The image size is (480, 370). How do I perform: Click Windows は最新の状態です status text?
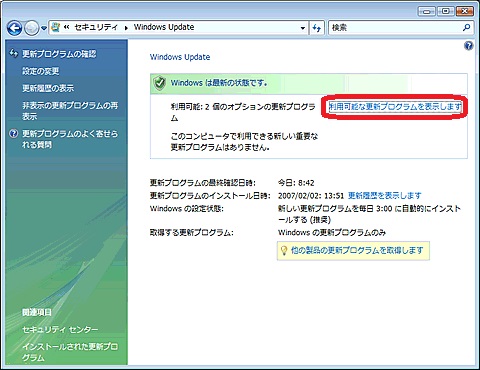point(219,83)
